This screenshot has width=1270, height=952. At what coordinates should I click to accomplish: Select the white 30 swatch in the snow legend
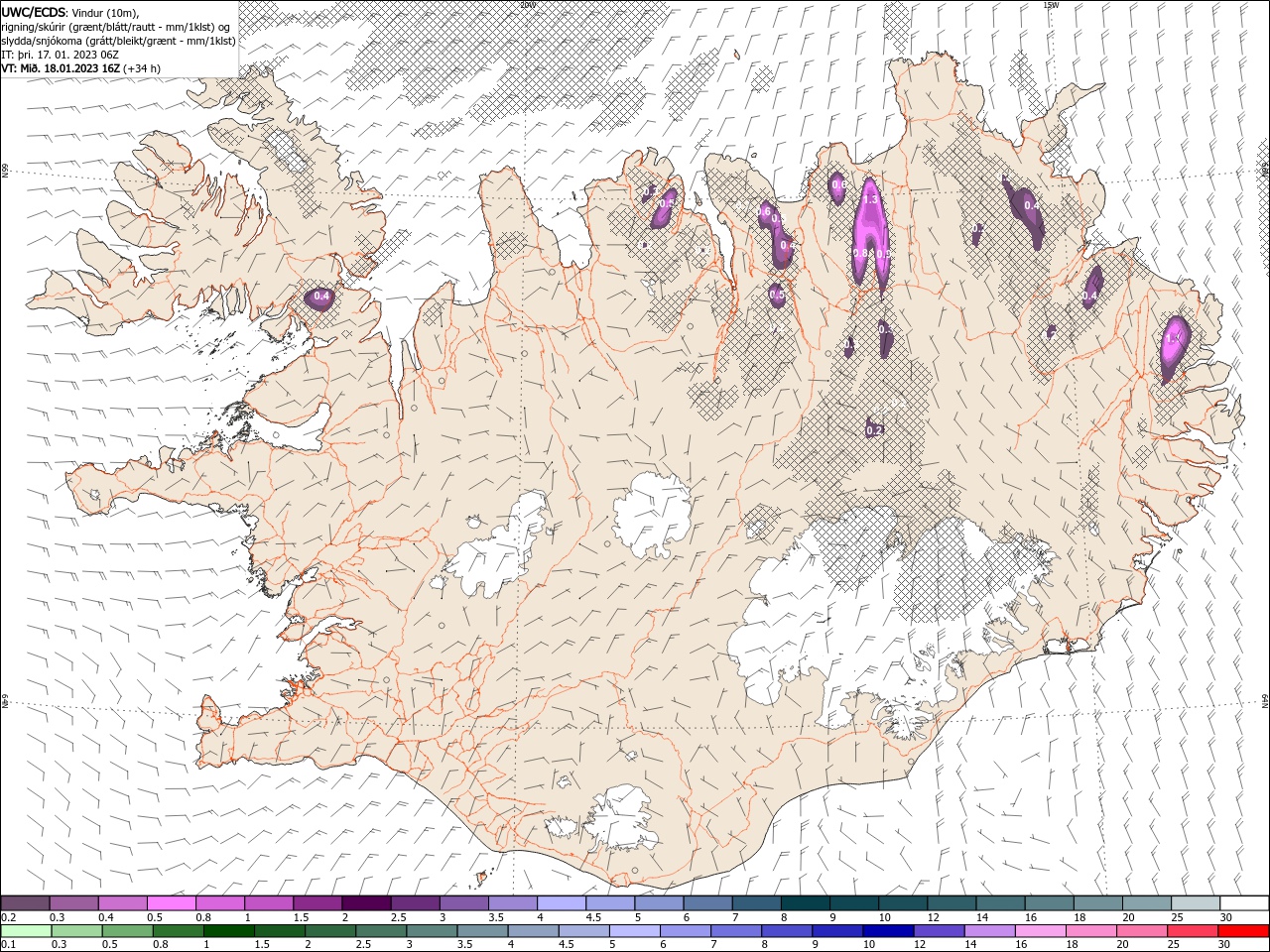coord(1243,903)
